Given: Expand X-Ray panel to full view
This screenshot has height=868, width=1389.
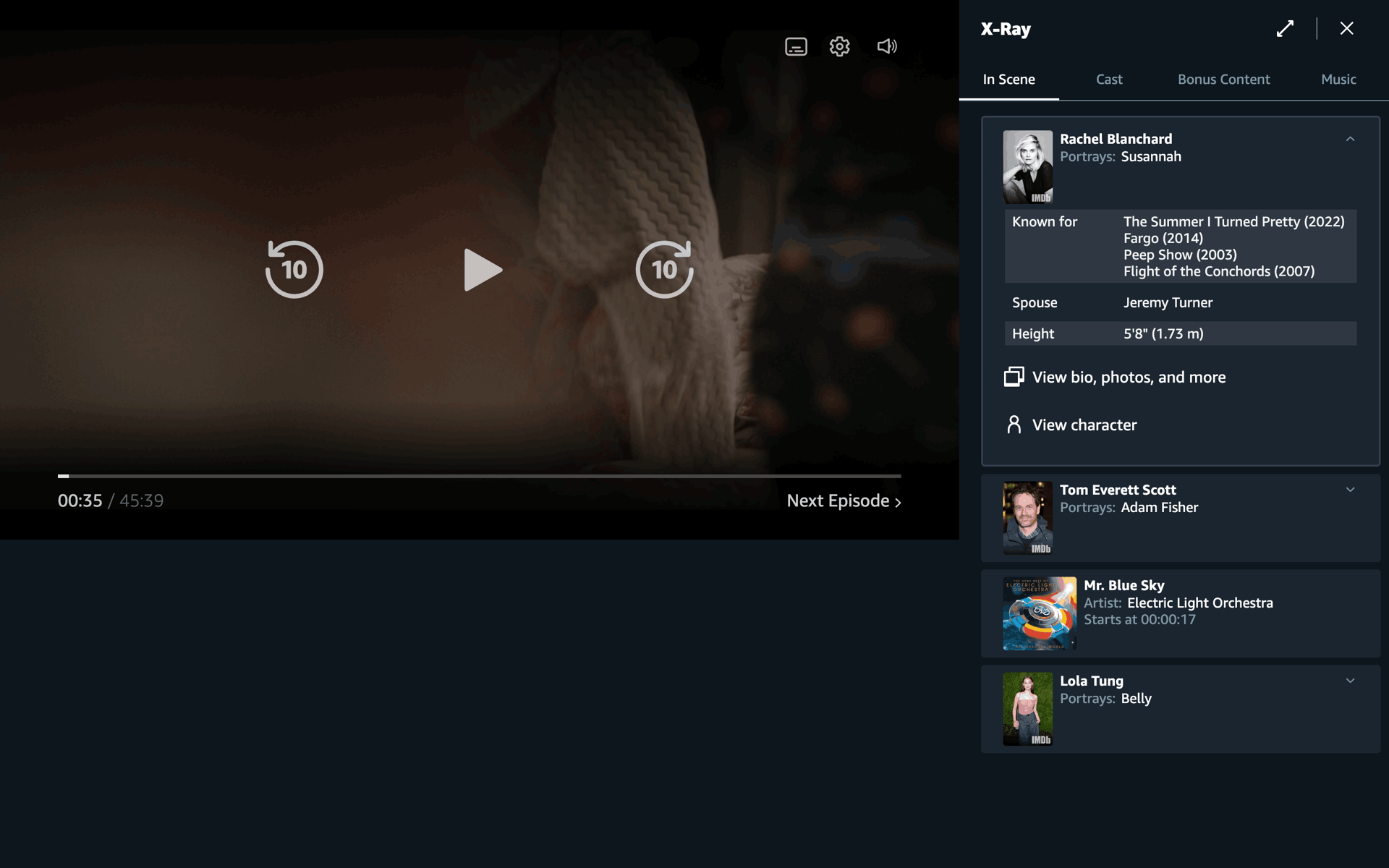Looking at the screenshot, I should click(1285, 29).
